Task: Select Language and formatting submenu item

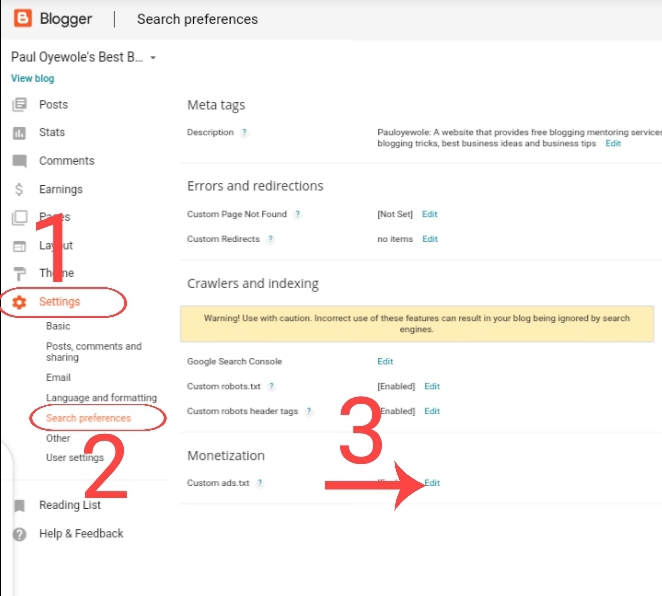Action: pyautogui.click(x=101, y=398)
